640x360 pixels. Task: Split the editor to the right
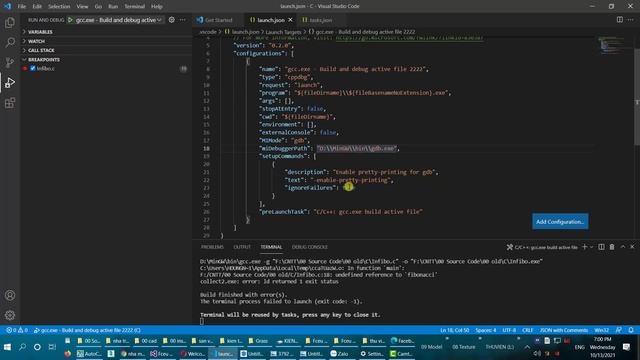coord(620,20)
